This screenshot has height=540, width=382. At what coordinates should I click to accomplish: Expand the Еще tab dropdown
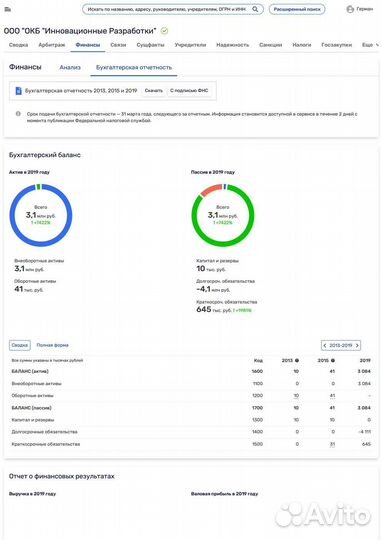click(x=370, y=45)
